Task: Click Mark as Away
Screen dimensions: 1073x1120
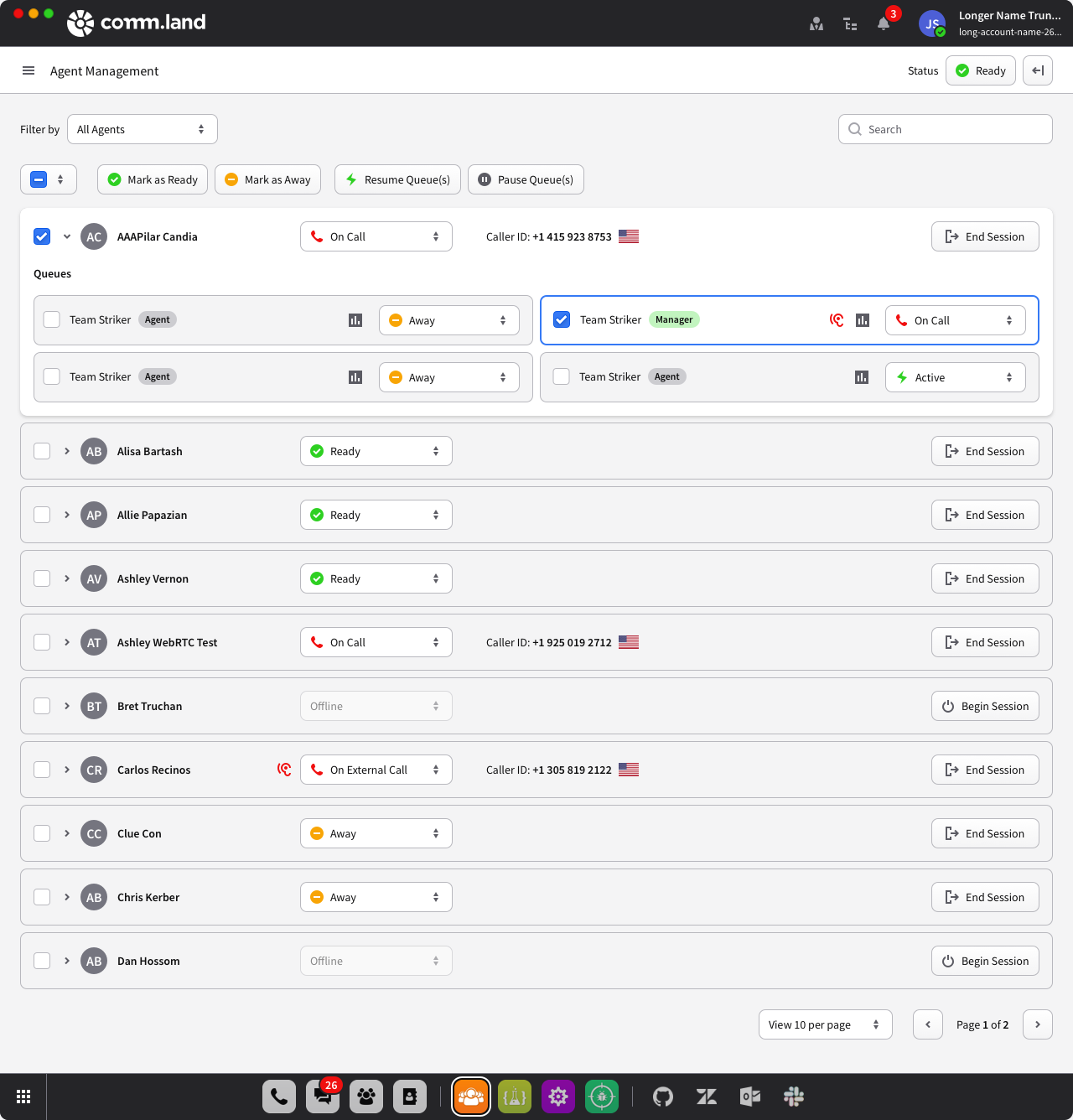Action: [x=268, y=179]
